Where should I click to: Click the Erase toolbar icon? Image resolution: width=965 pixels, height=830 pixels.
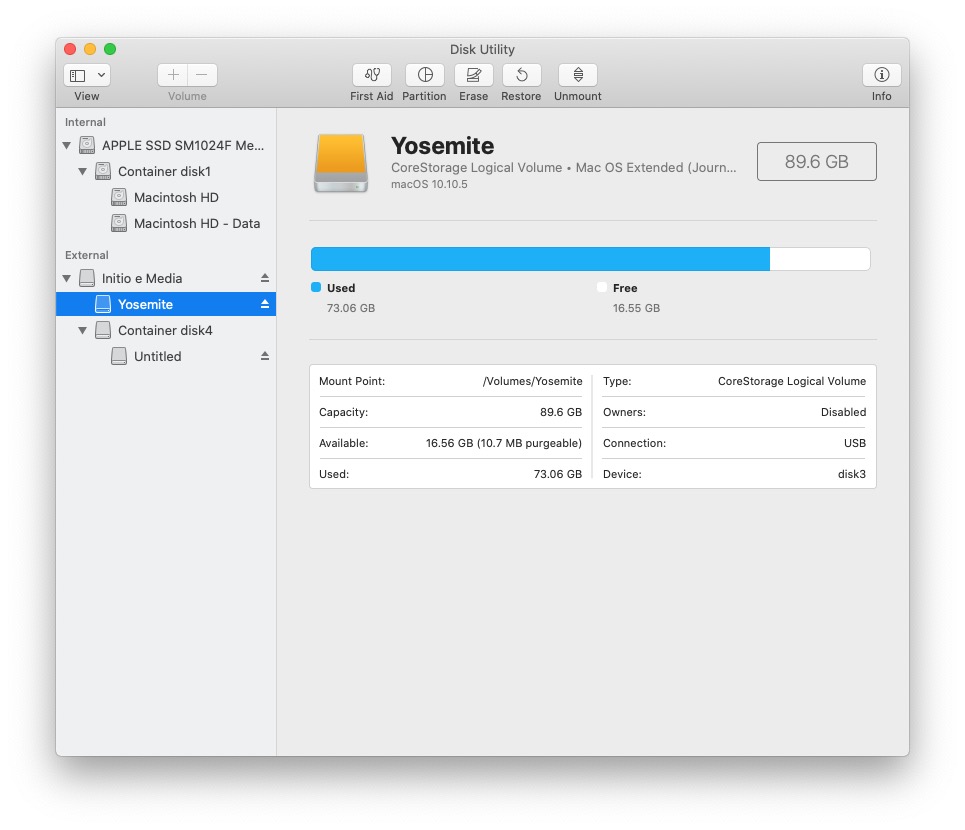[x=473, y=75]
